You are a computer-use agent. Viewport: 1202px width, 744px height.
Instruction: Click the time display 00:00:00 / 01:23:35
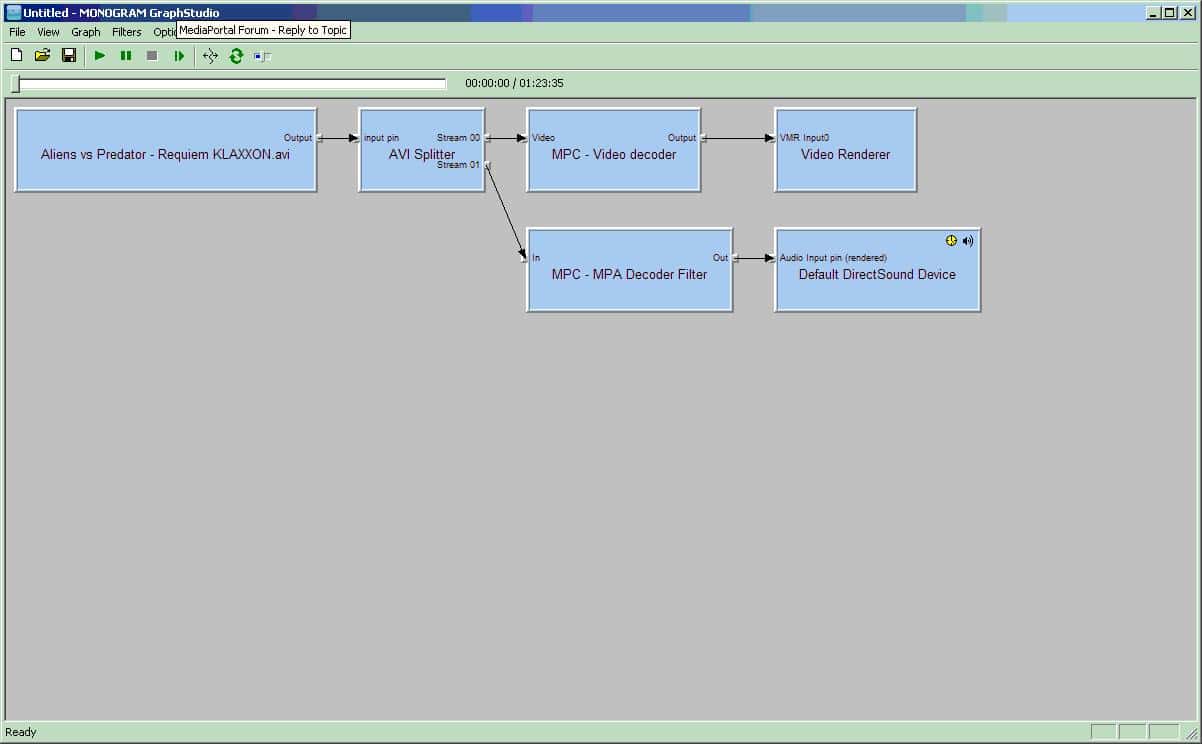click(x=514, y=84)
